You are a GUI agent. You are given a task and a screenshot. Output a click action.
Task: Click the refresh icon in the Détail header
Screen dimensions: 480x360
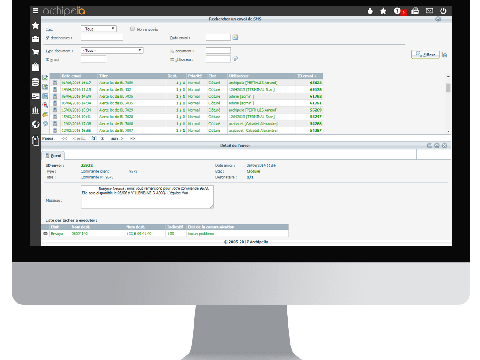coord(429,146)
